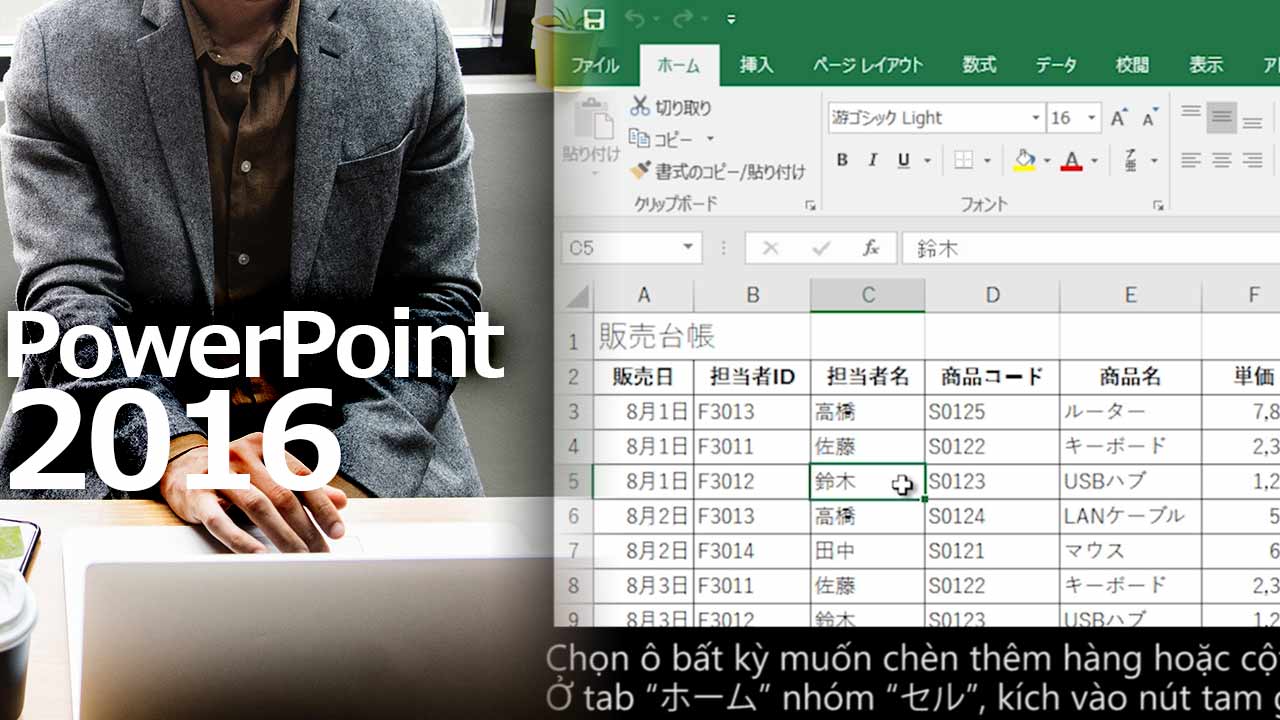Switch to the データ (Data) tab
The image size is (1280, 720).
click(1056, 65)
